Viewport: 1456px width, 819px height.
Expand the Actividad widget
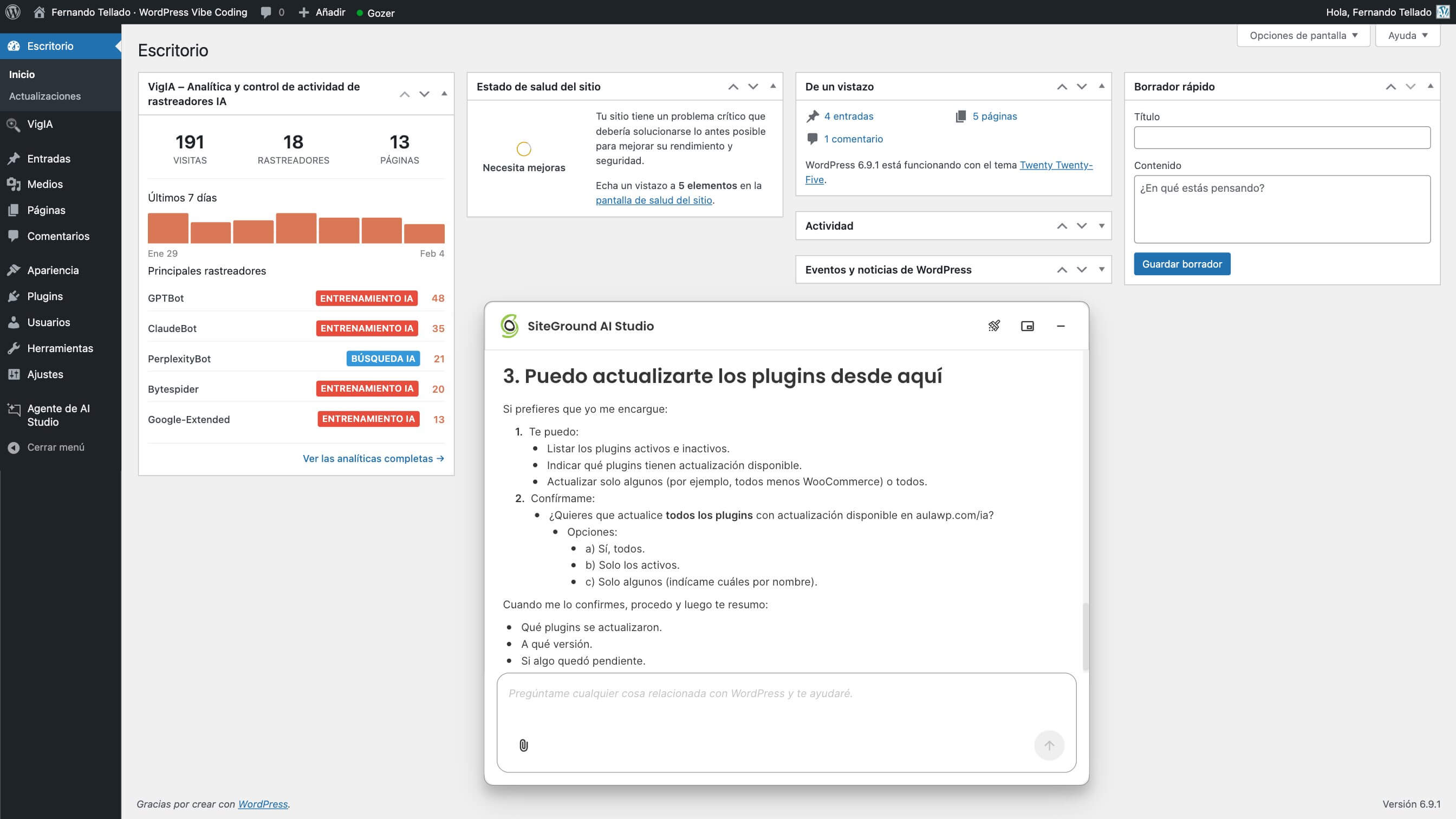pyautogui.click(x=1102, y=225)
